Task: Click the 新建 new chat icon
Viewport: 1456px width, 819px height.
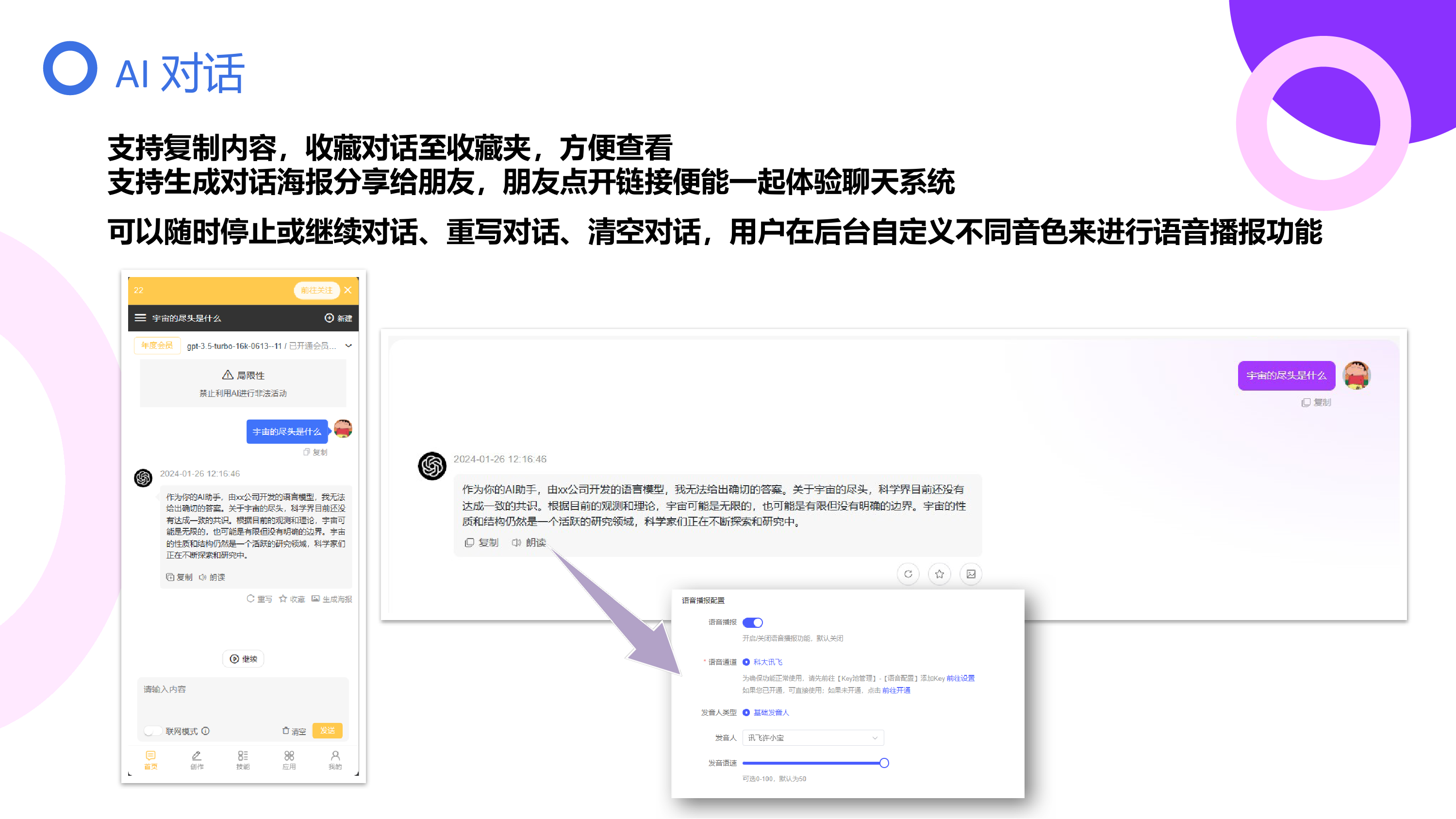Action: (x=329, y=318)
